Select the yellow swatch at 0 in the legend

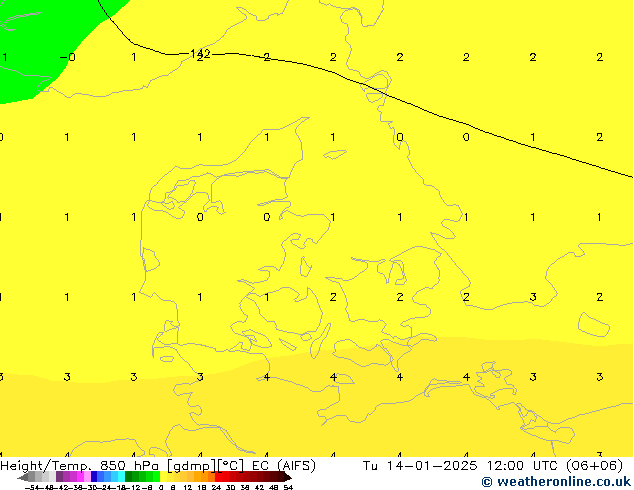(163, 477)
